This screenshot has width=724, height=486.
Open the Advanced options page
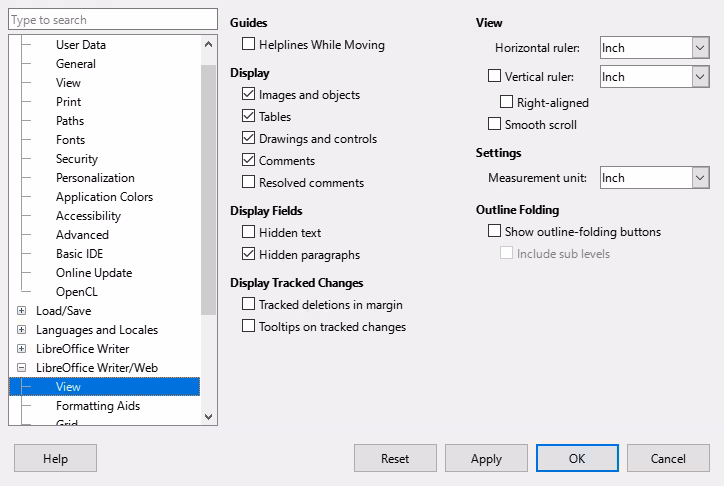click(82, 234)
